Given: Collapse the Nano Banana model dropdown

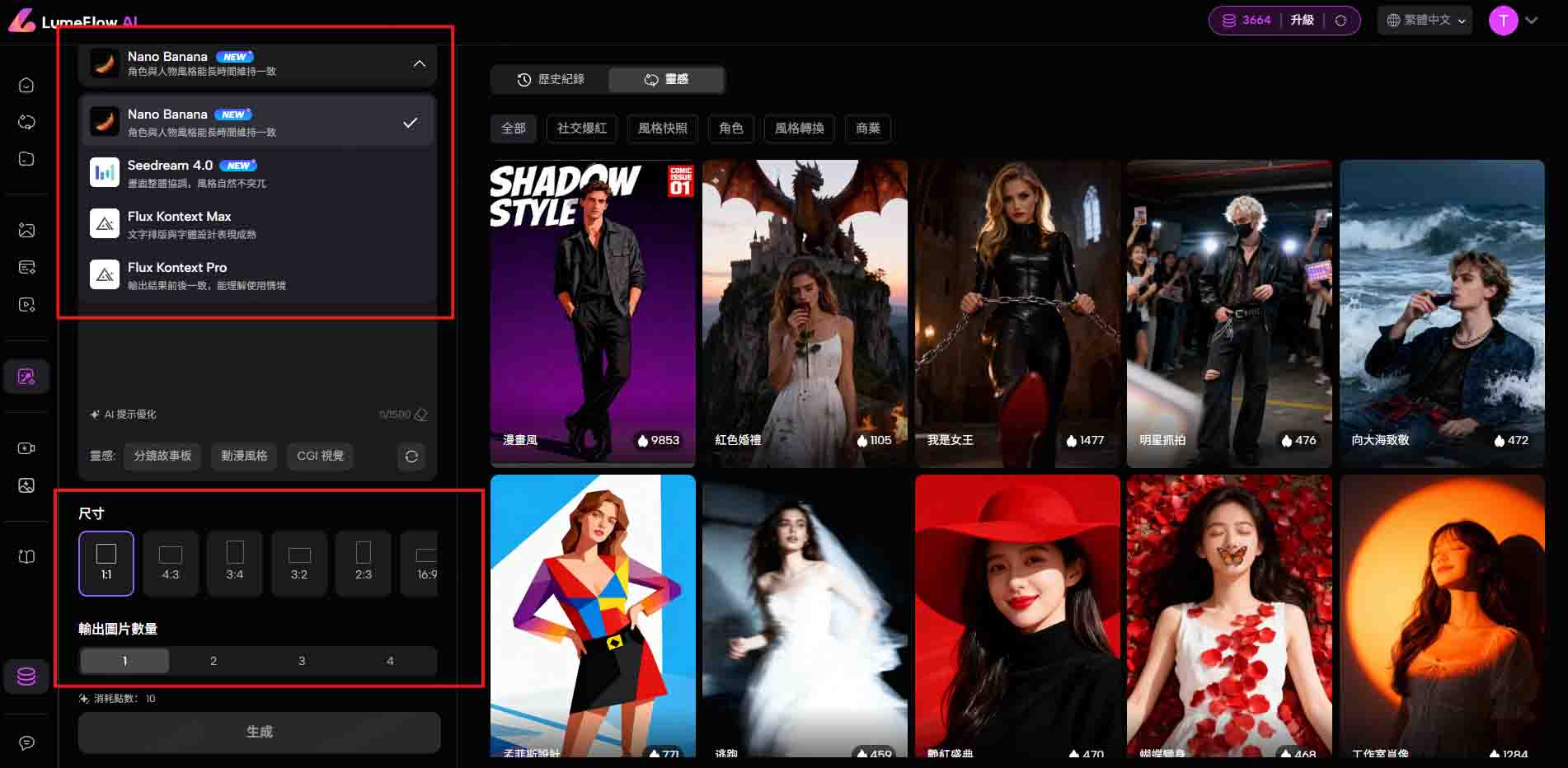Looking at the screenshot, I should point(420,63).
